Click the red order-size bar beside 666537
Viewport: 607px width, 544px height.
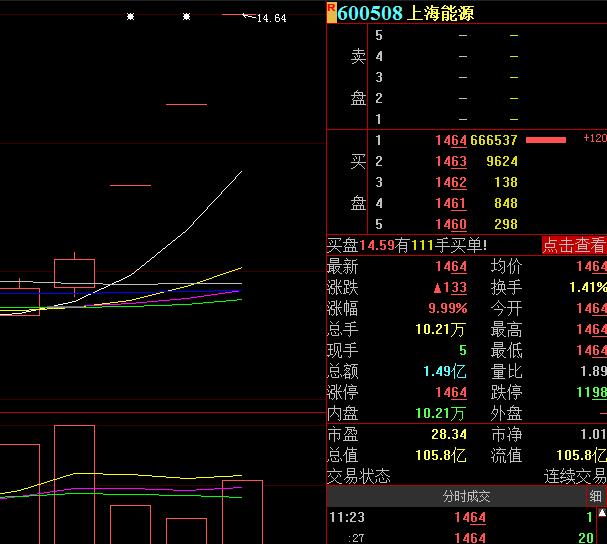point(546,140)
